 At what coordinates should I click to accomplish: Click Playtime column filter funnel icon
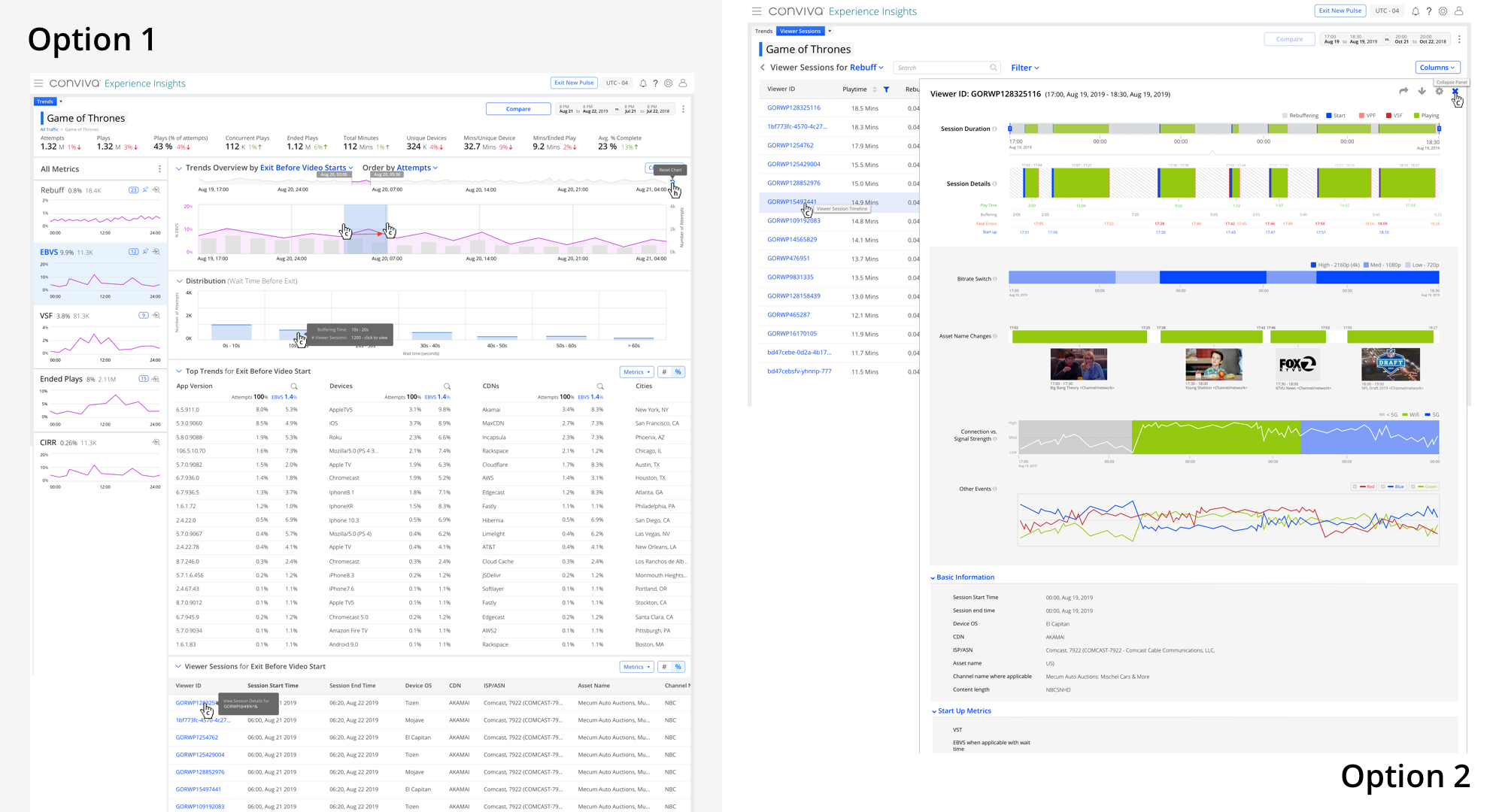click(886, 89)
